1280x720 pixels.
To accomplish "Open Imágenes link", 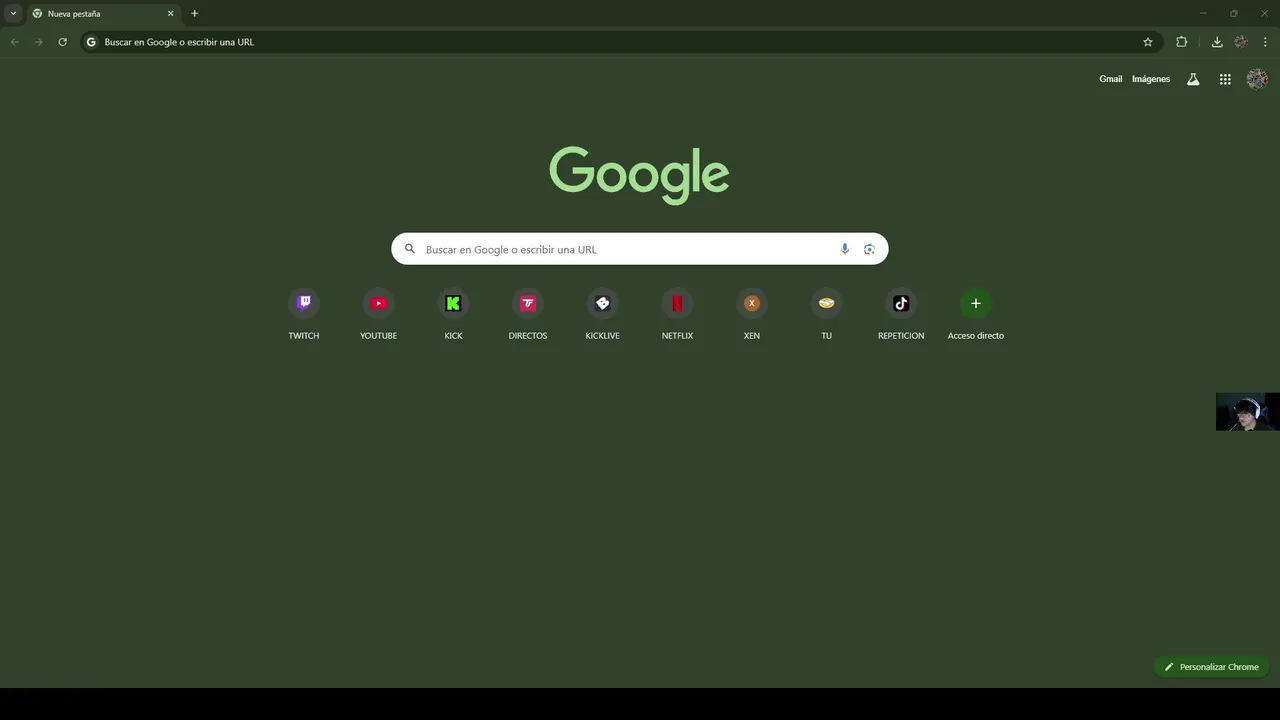I will tap(1151, 79).
